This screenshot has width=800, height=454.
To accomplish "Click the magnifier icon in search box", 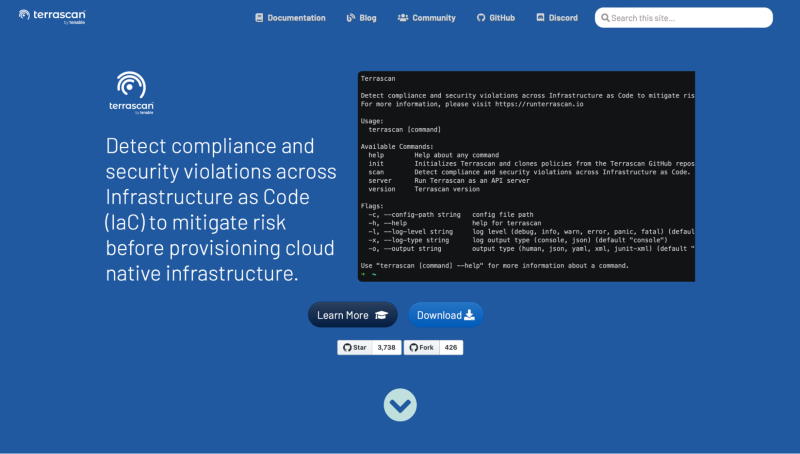I will click(605, 18).
